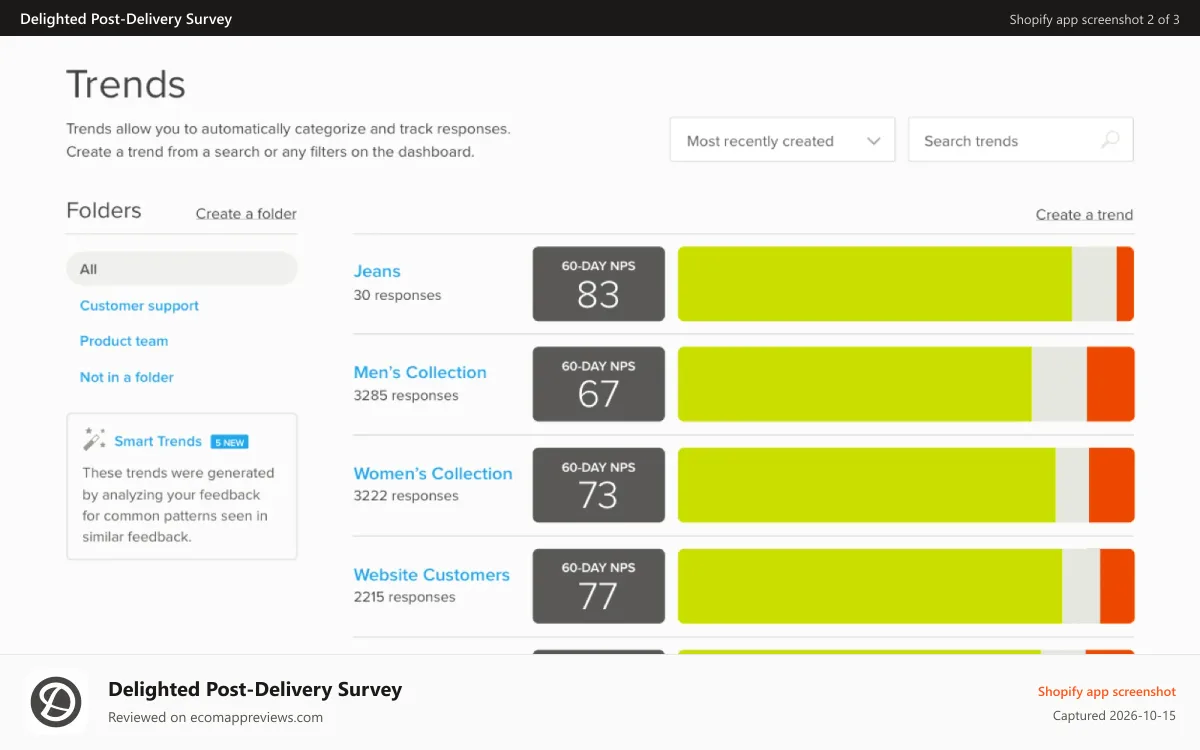Click '3285 responses' text

coord(406,396)
